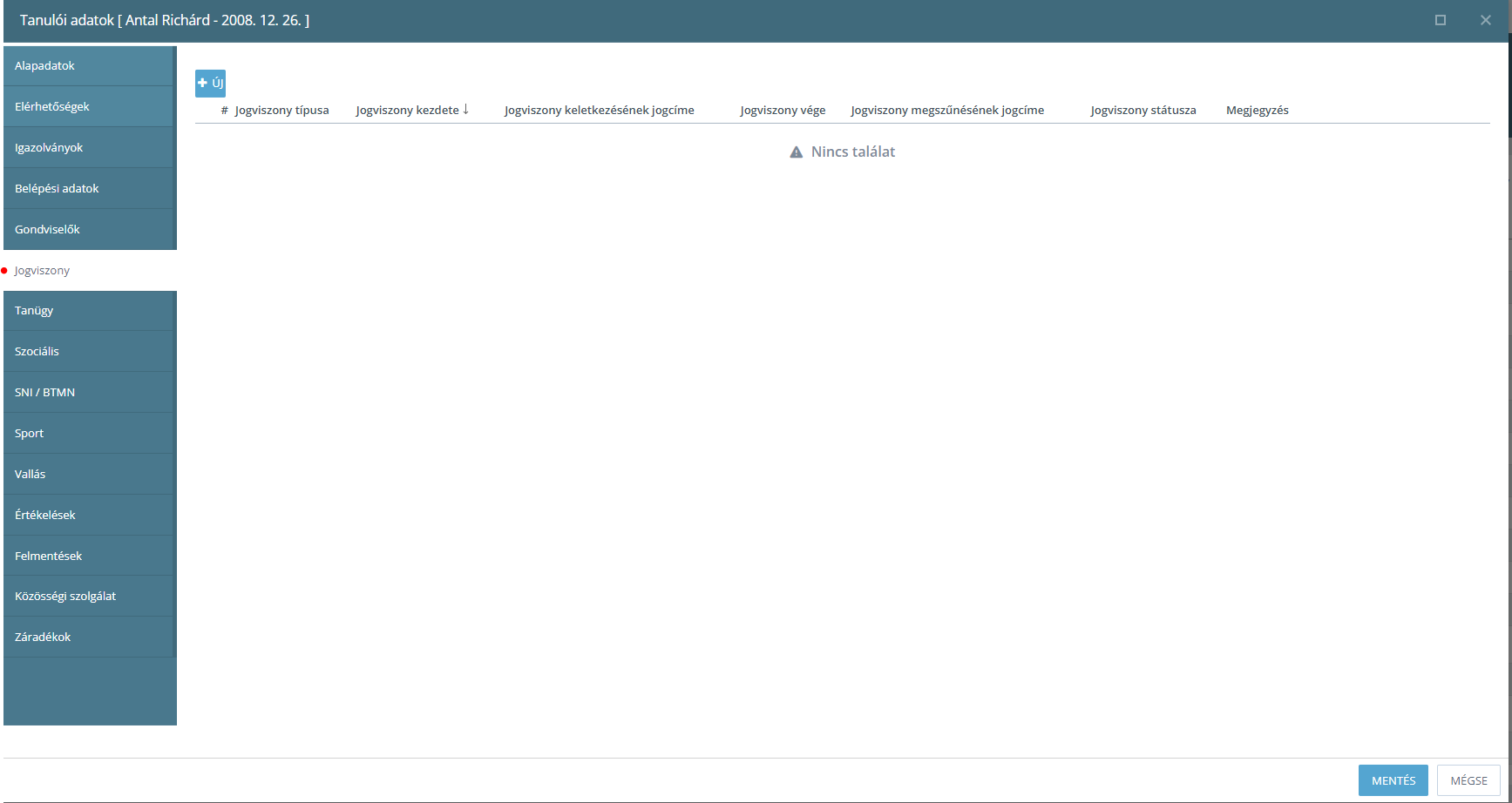Open the Felmentések tab
Viewport: 1512px width, 803px height.
point(90,556)
